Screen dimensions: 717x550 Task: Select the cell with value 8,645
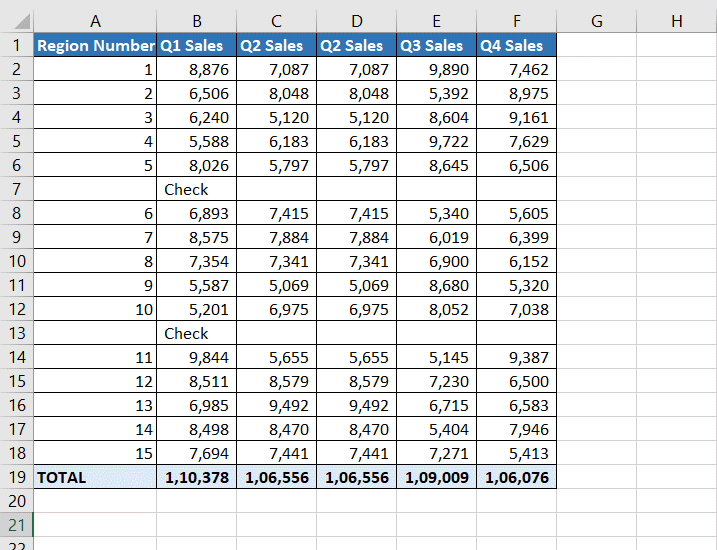pos(437,165)
